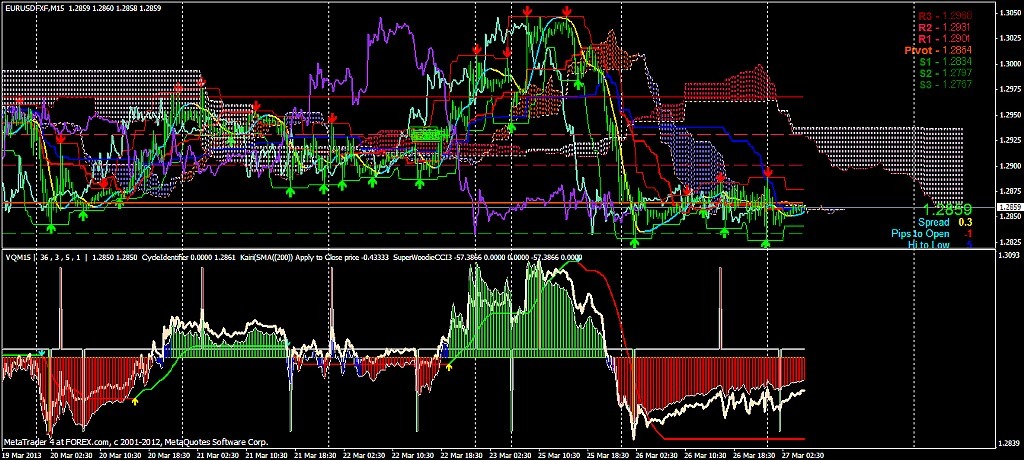Viewport: 1024px width, 460px height.
Task: Click the Spread value readout
Action: pos(945,222)
